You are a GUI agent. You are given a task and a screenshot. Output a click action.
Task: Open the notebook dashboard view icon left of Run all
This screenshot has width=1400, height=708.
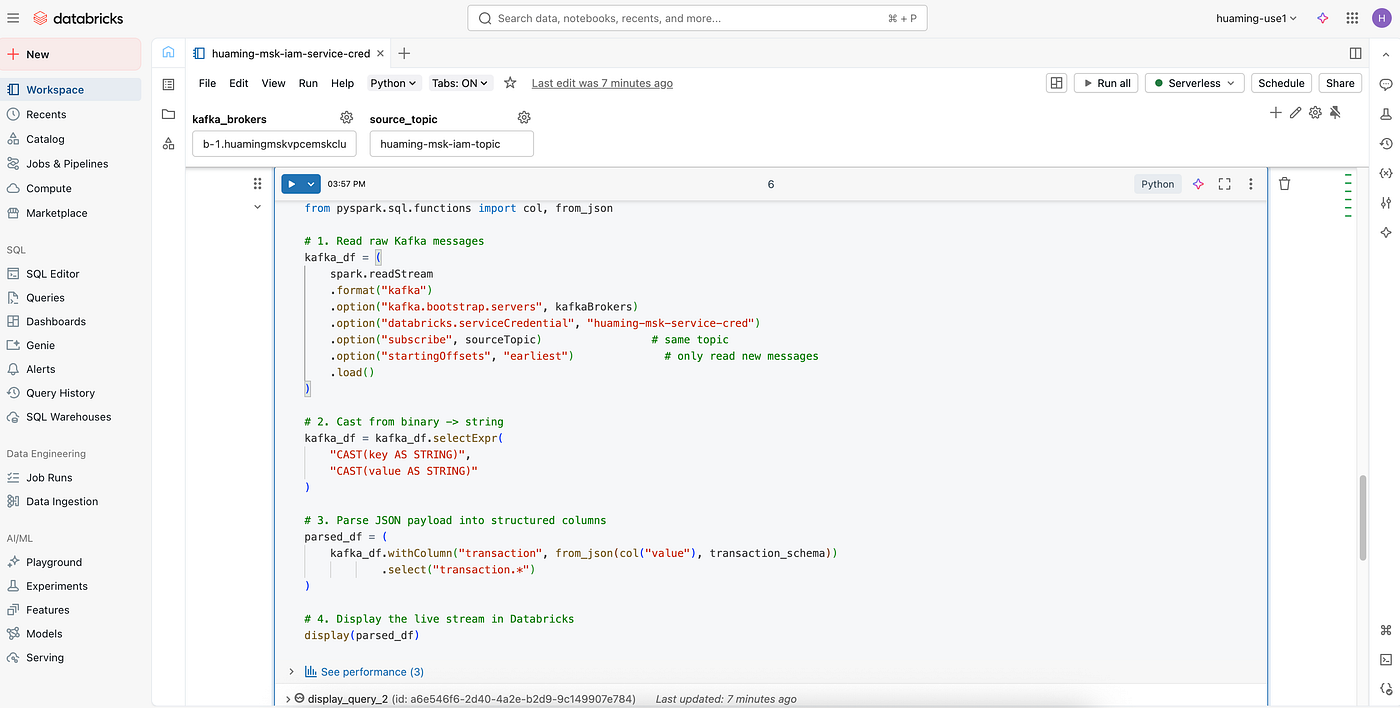[x=1056, y=83]
